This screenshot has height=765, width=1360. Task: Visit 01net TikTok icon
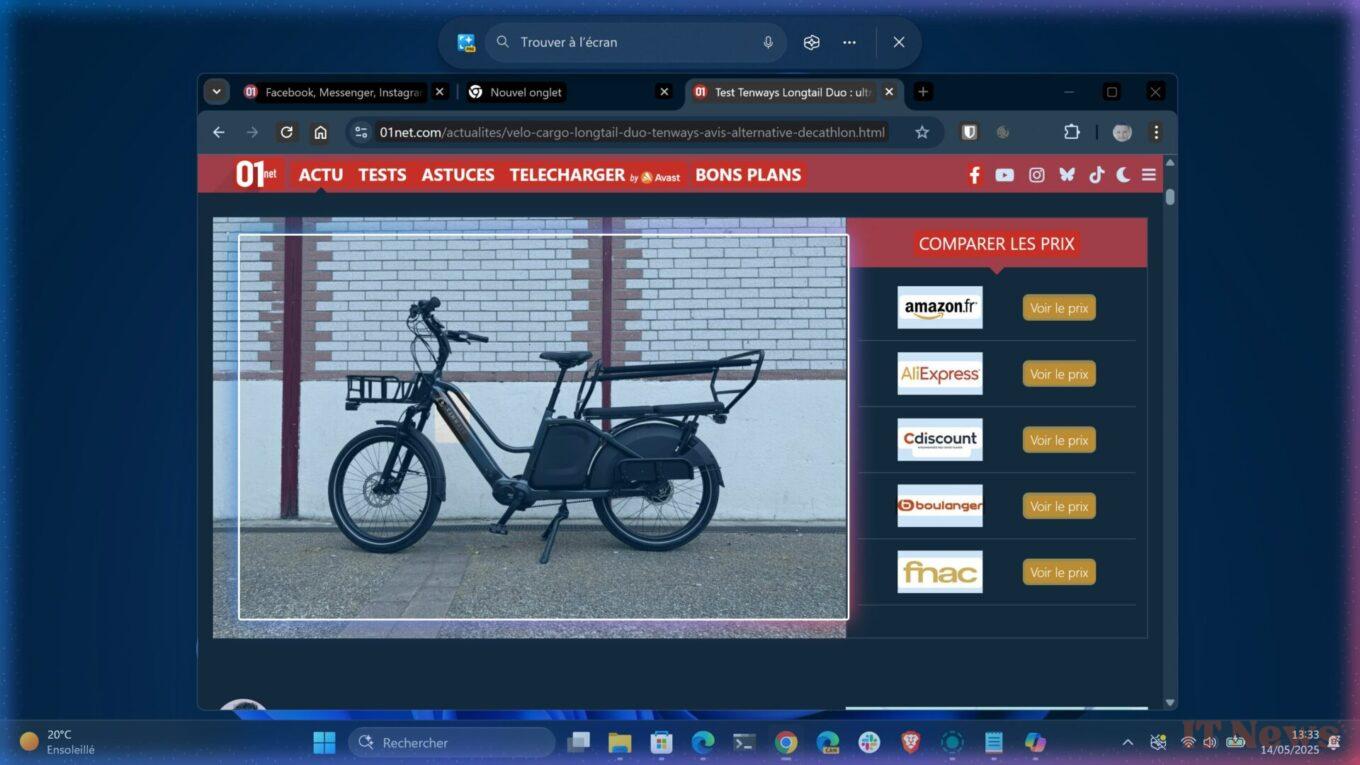[x=1097, y=175]
